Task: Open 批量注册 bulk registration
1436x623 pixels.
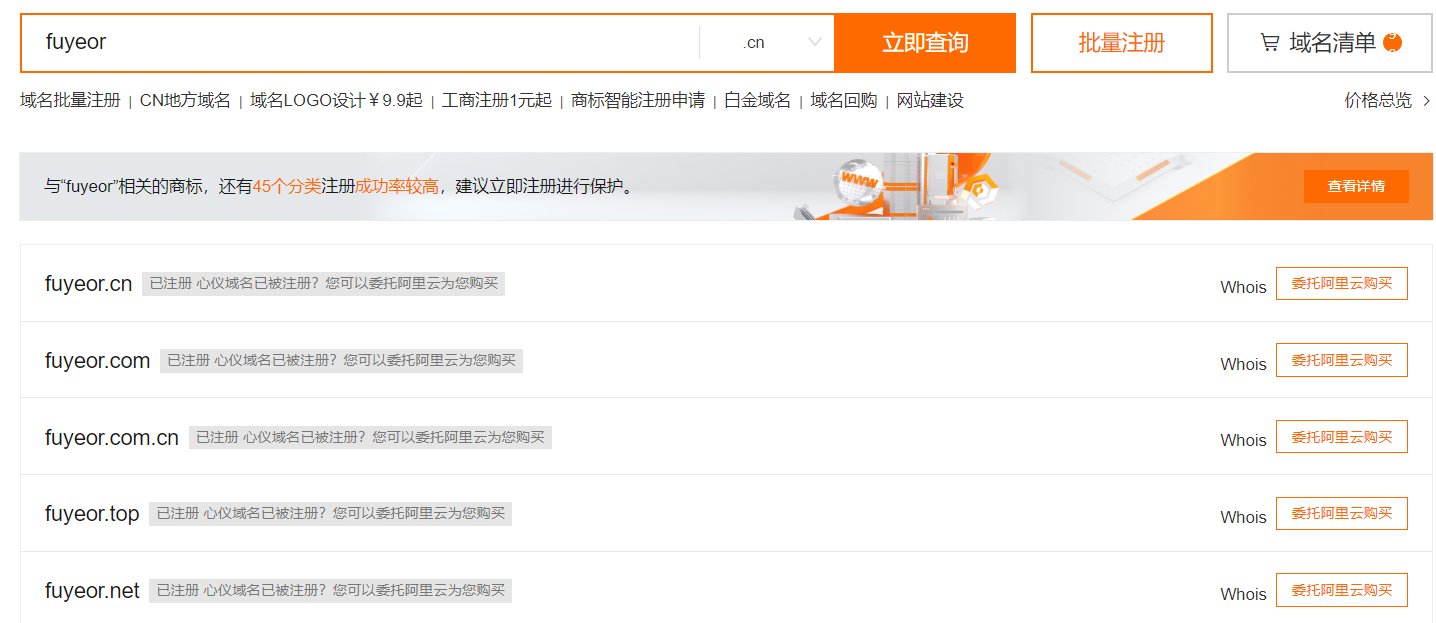Action: pos(1121,43)
